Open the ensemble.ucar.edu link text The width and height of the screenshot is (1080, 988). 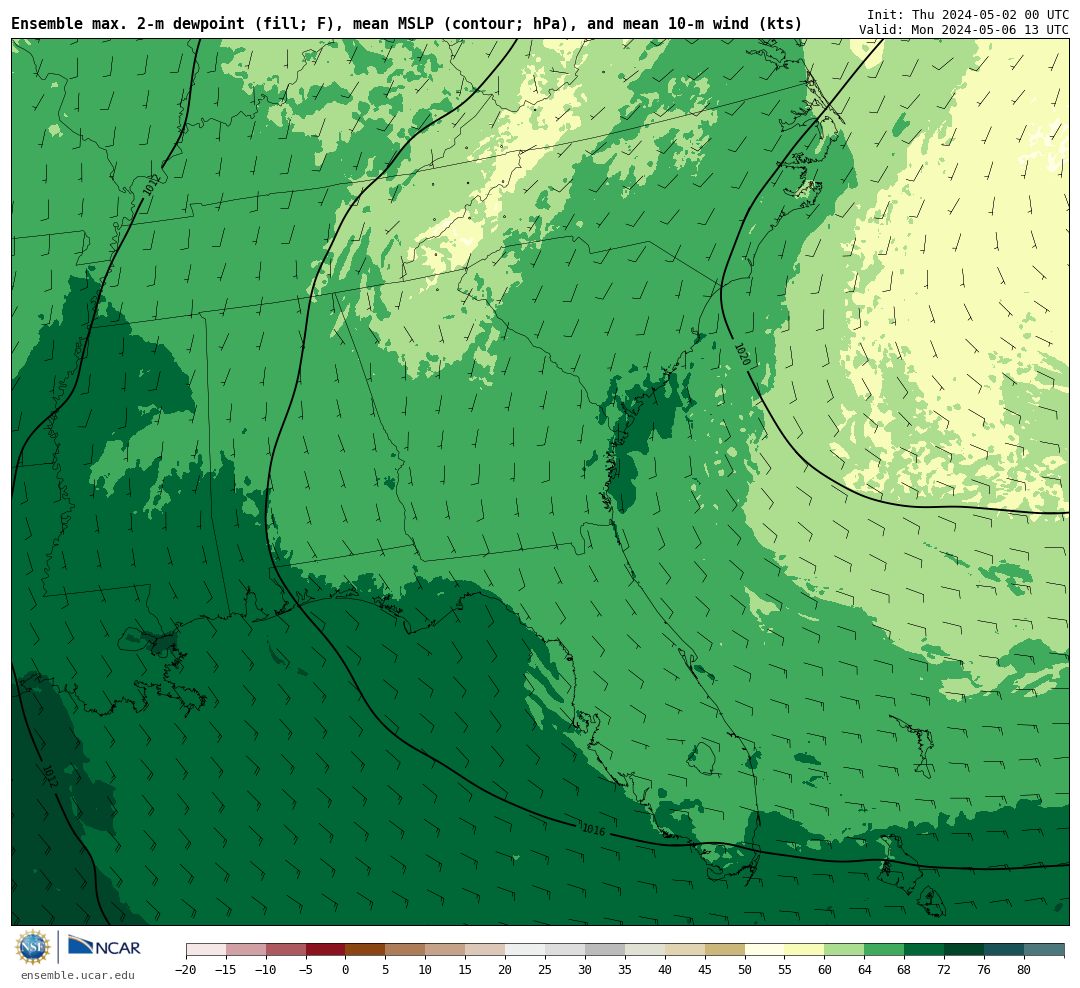(x=78, y=975)
